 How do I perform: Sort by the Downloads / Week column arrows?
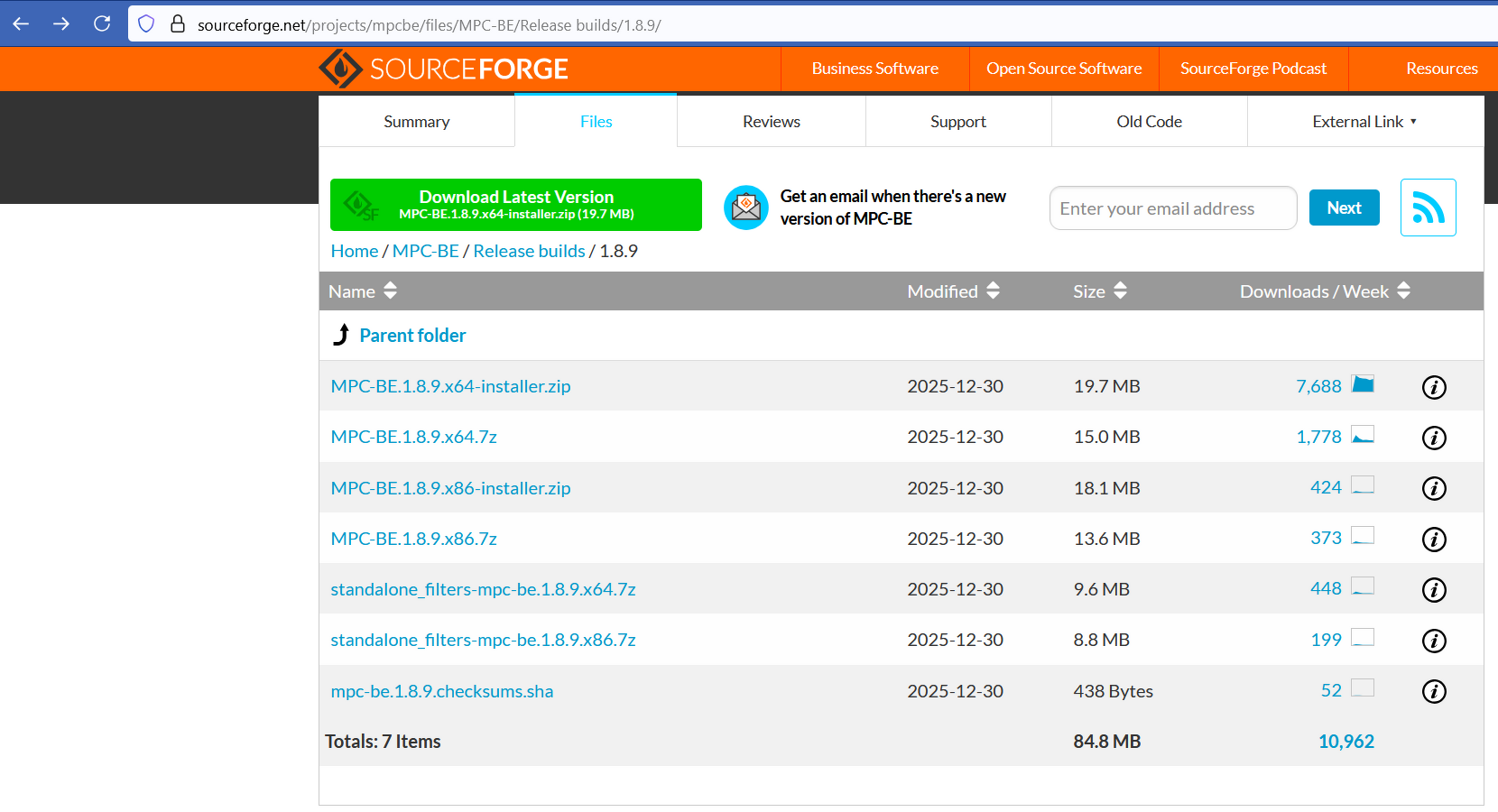(x=1403, y=291)
